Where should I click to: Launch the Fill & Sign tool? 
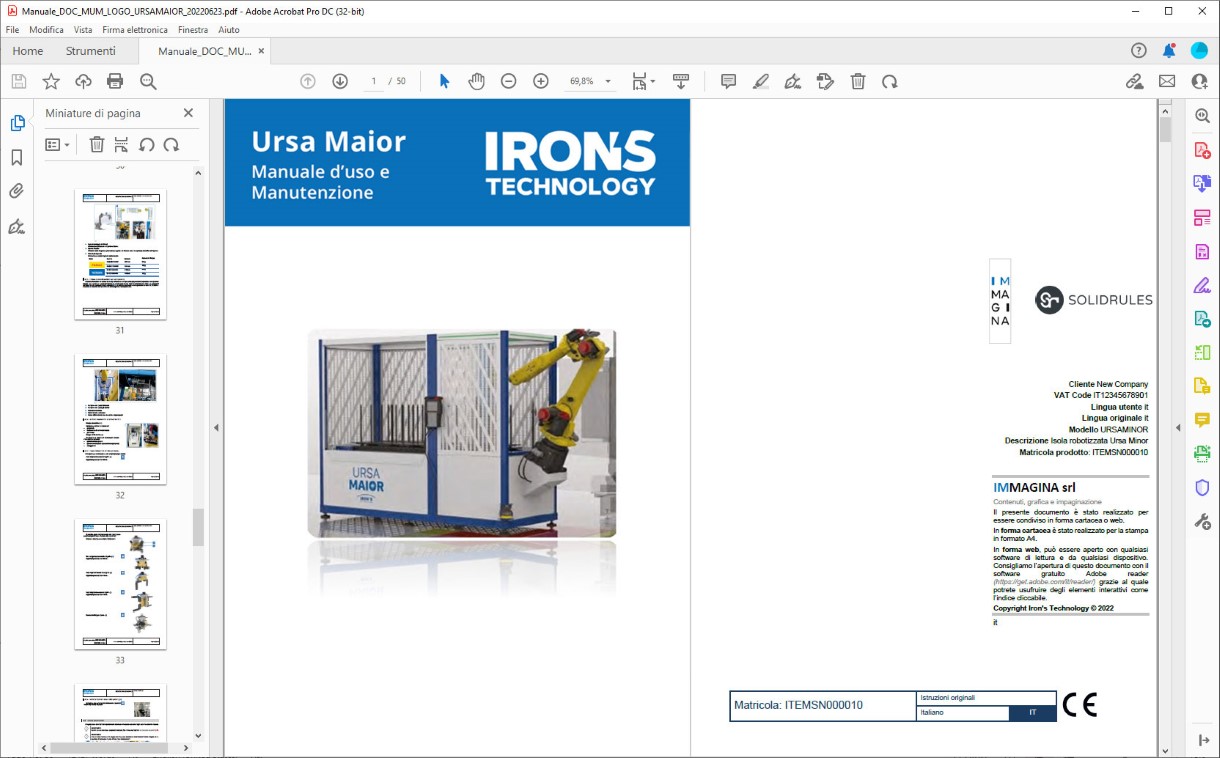click(1200, 286)
